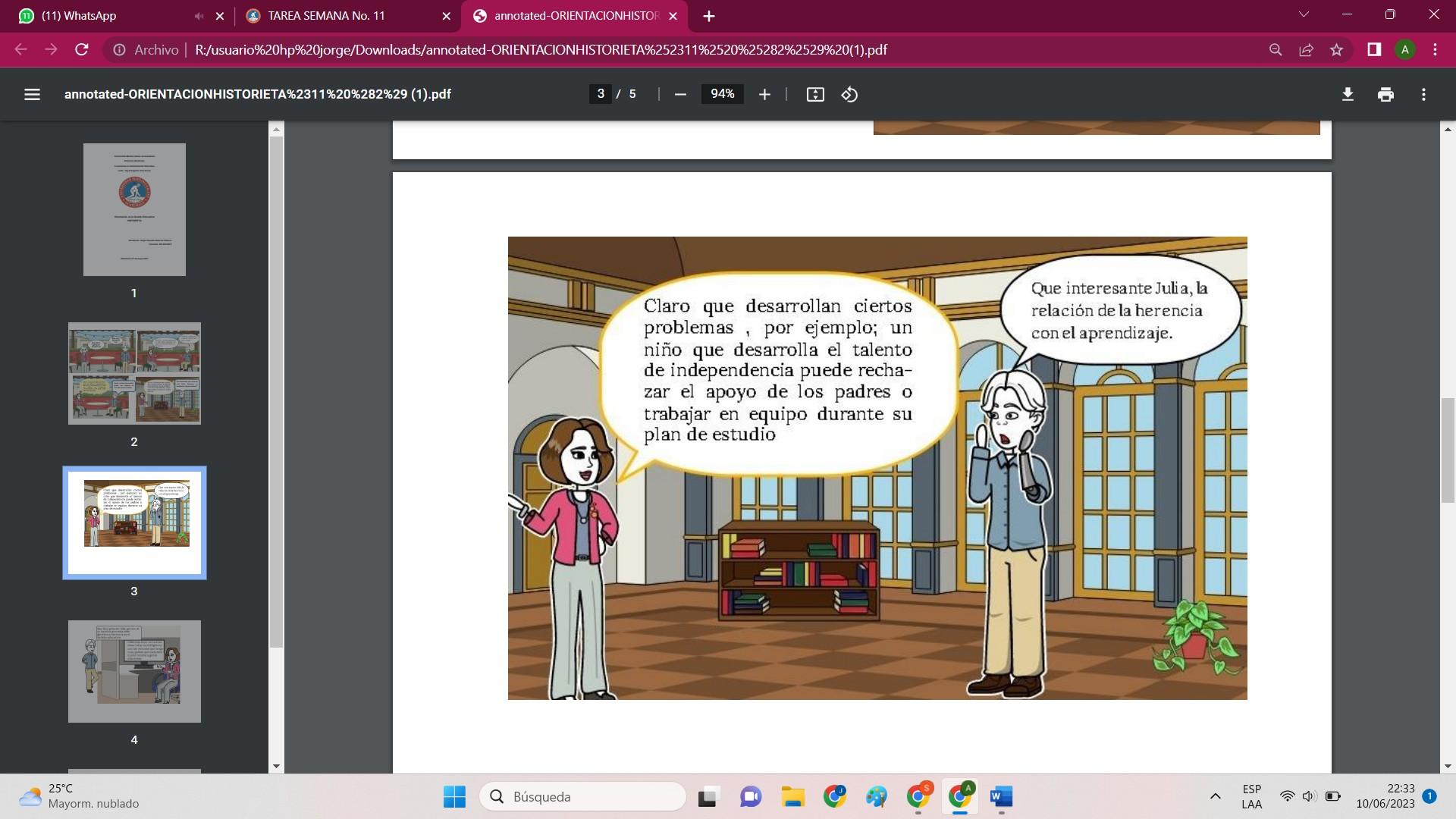The width and height of the screenshot is (1456, 819).
Task: Switch to TAREA SEMANA No. 11 tab
Action: click(x=326, y=16)
